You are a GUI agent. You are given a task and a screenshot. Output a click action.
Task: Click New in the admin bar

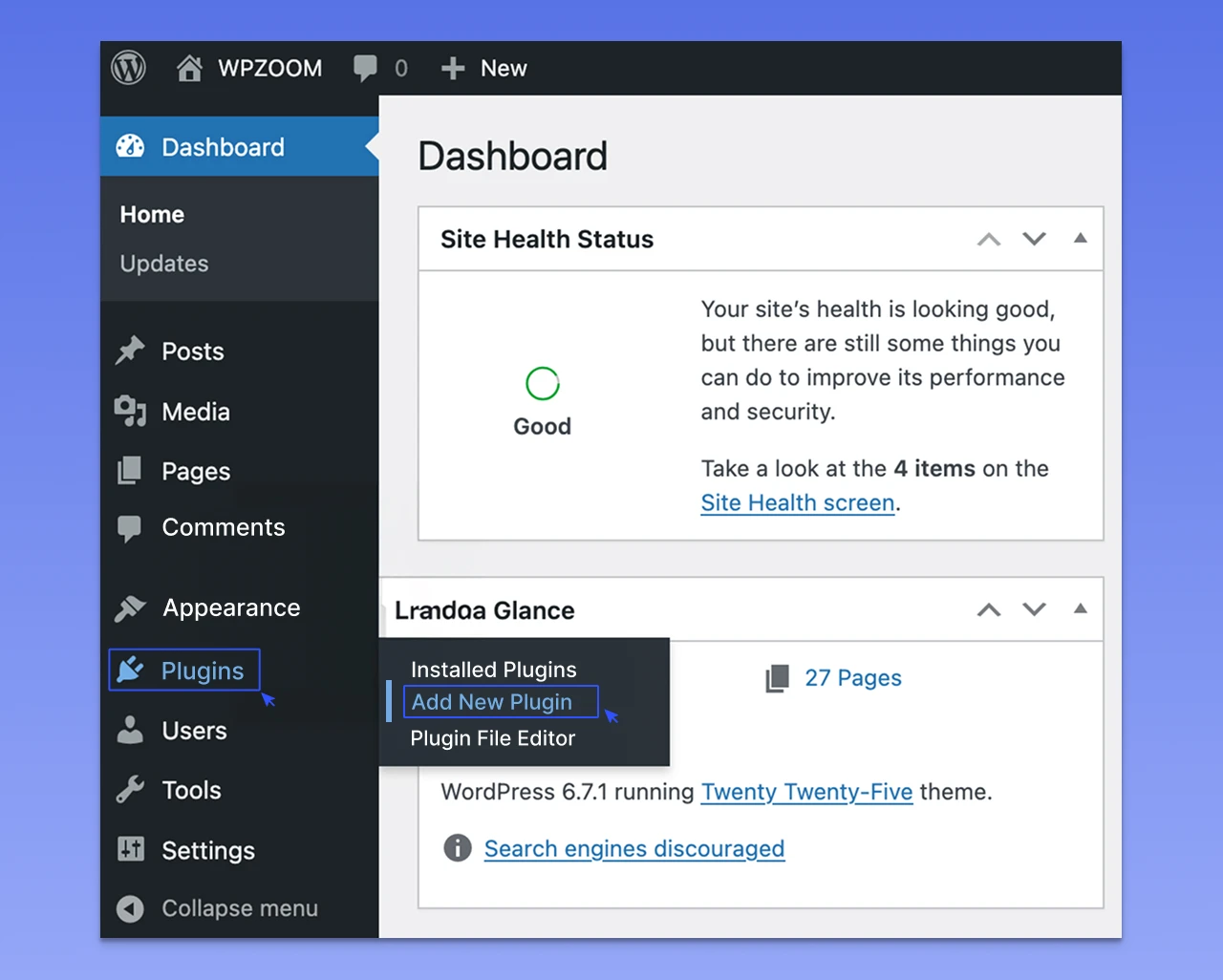tap(504, 68)
